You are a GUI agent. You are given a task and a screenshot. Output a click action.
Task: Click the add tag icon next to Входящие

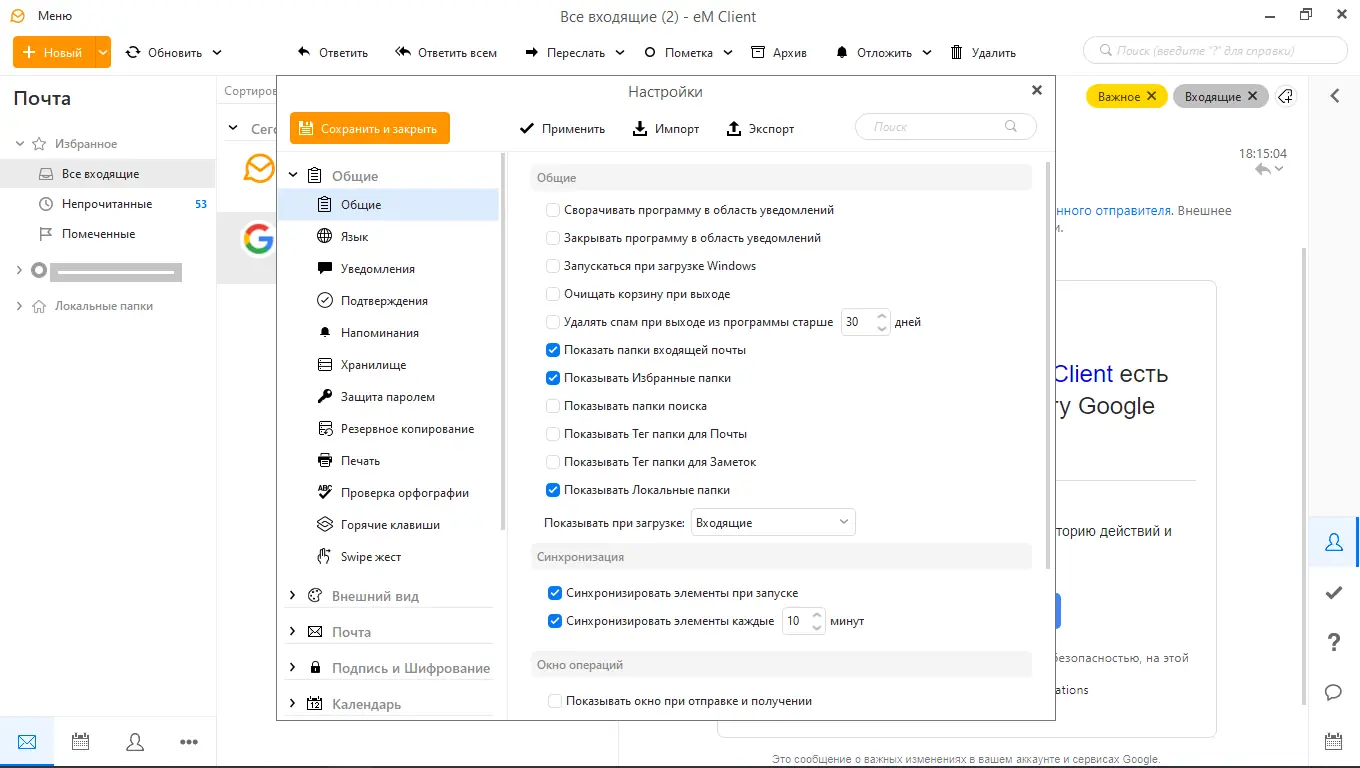coord(1286,96)
